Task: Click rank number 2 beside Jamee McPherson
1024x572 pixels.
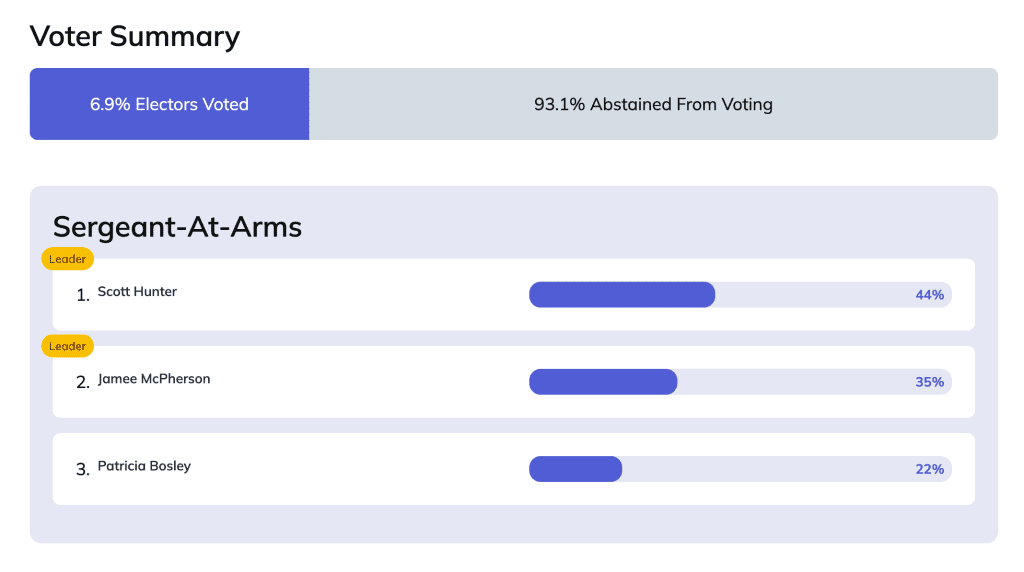Action: pyautogui.click(x=82, y=382)
